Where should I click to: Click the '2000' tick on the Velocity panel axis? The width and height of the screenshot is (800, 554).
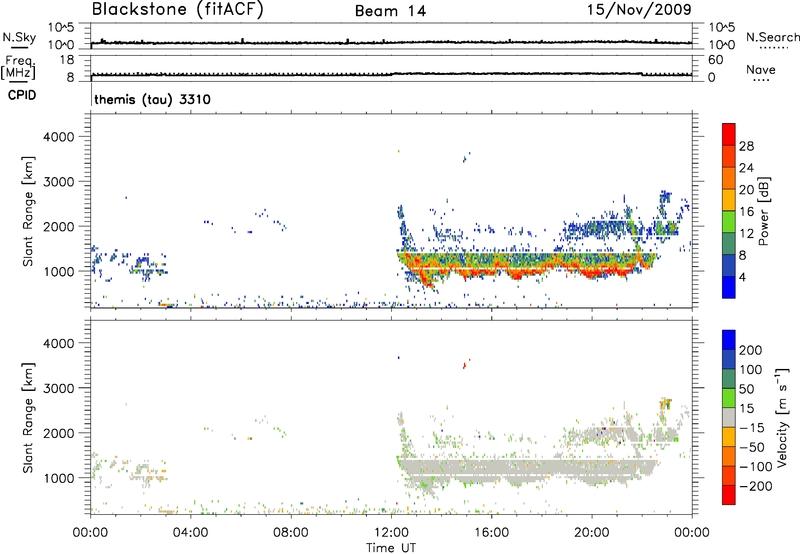(59, 433)
